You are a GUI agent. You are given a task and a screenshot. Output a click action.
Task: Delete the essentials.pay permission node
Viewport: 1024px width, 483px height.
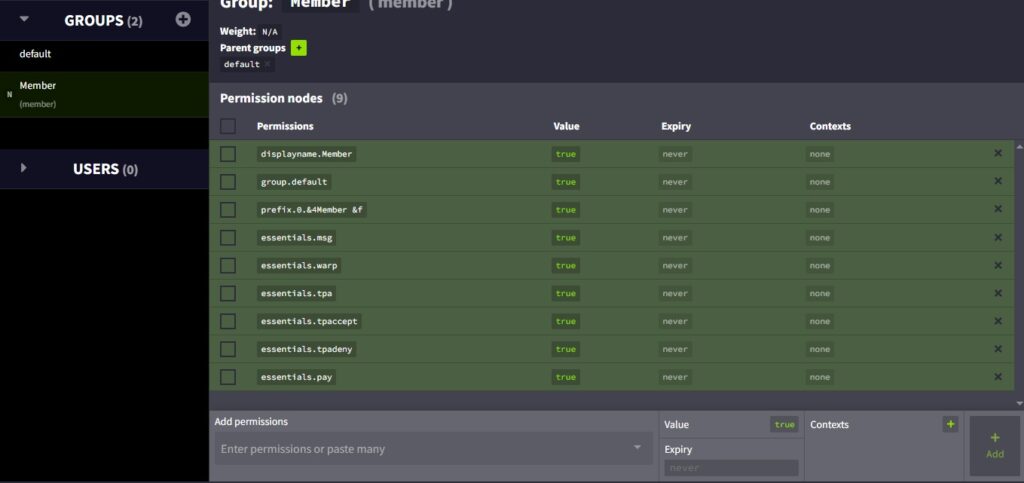coord(997,377)
